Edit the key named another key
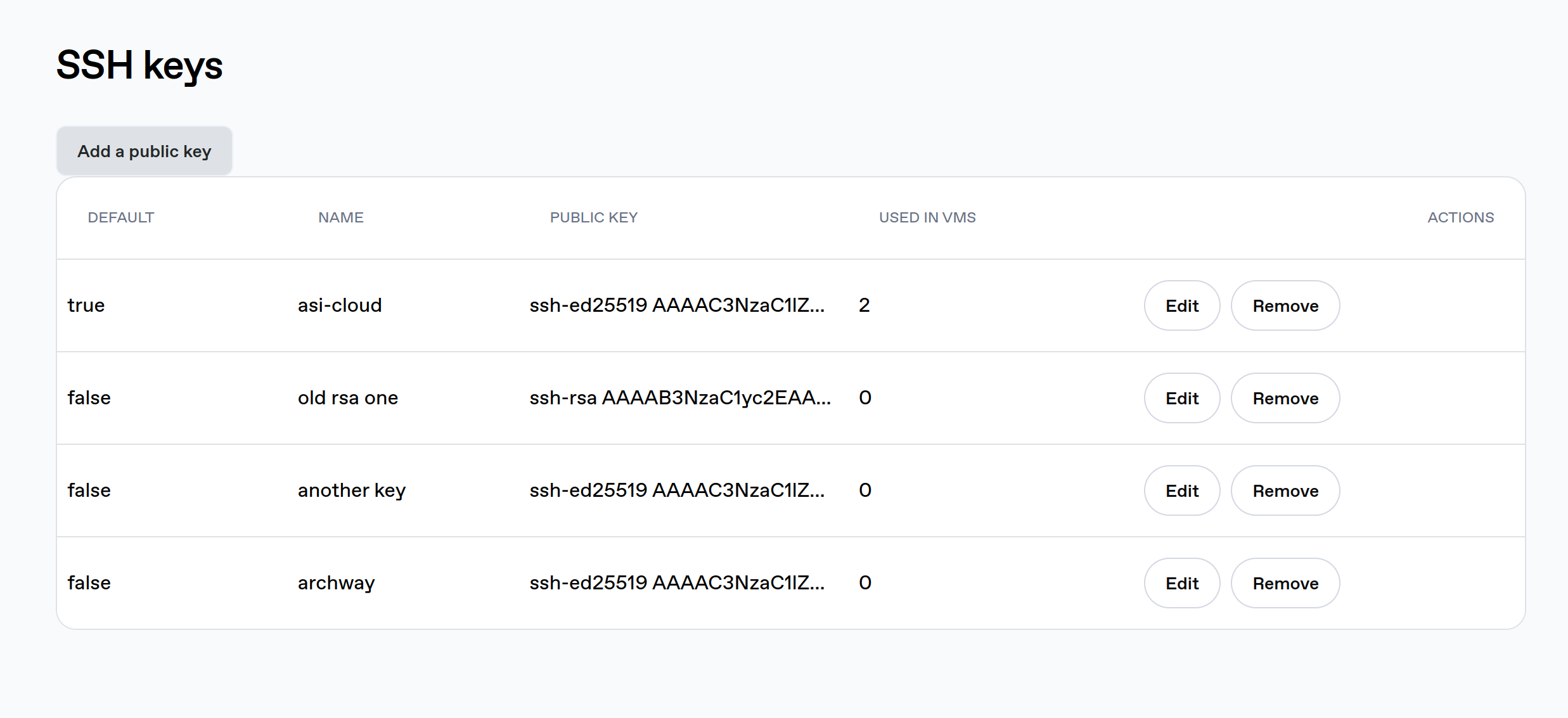The height and width of the screenshot is (718, 1568). (1181, 490)
